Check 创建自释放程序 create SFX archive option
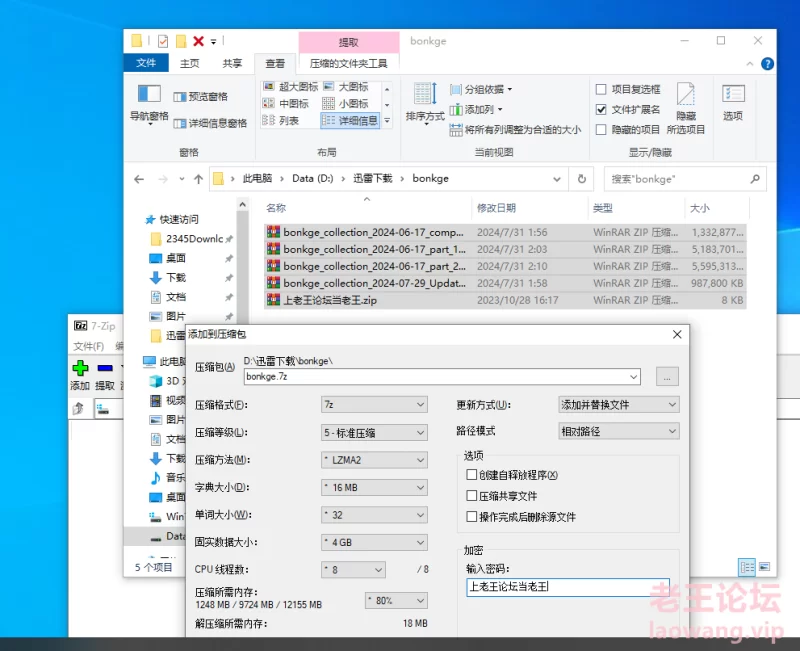The height and width of the screenshot is (651, 800). [471, 475]
